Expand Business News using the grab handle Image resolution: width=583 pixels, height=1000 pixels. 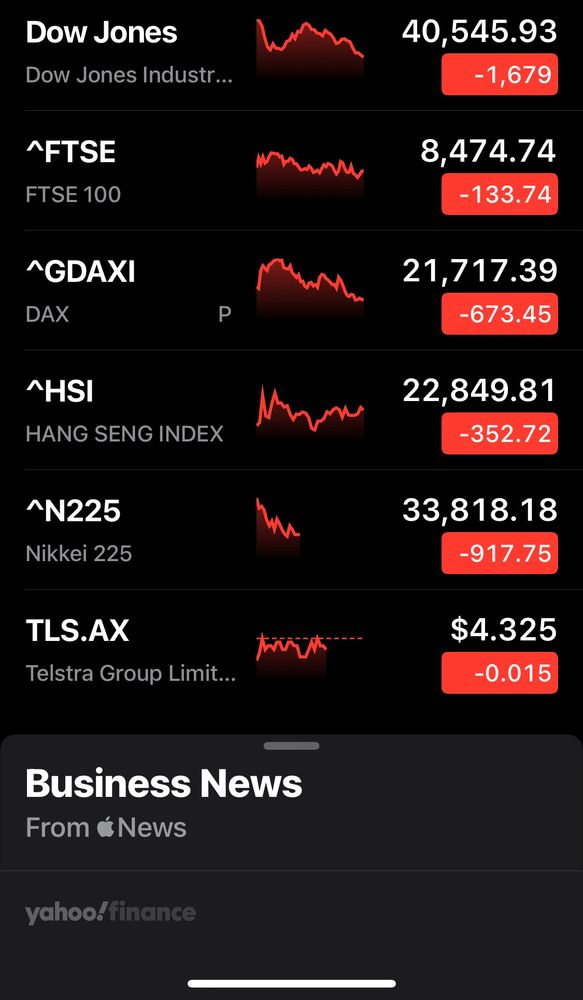291,745
